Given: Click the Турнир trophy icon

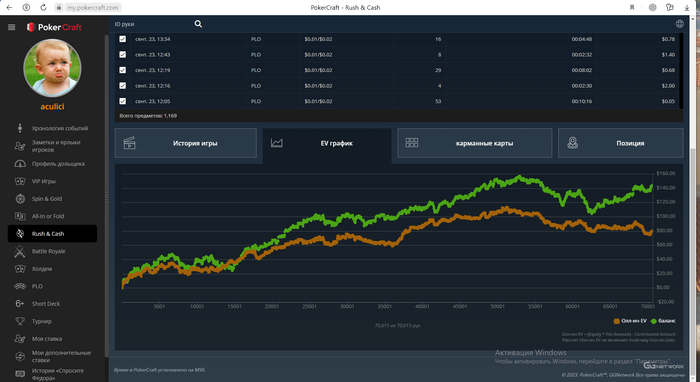Looking at the screenshot, I should tap(20, 321).
